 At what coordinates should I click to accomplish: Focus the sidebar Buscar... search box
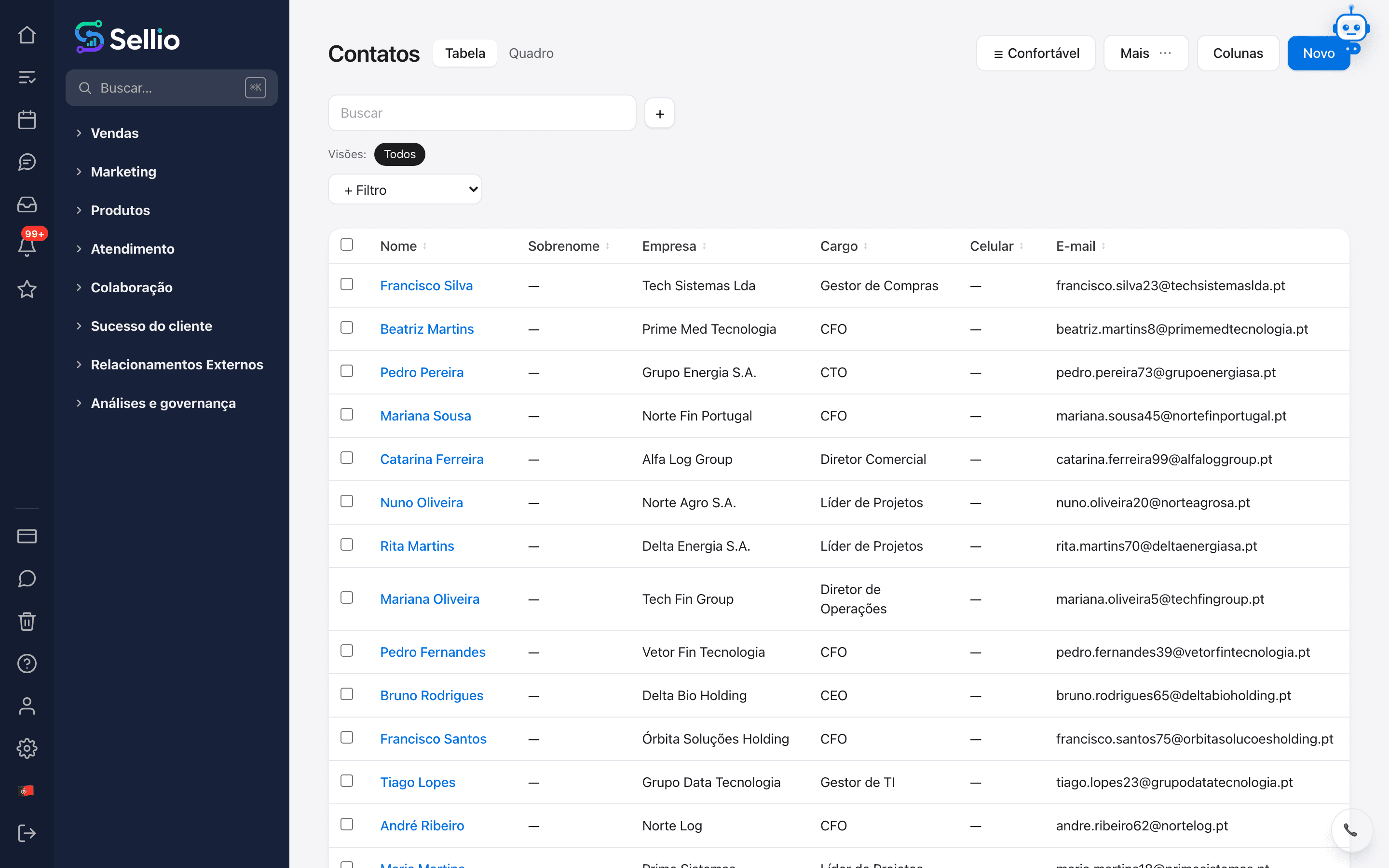tap(171, 88)
